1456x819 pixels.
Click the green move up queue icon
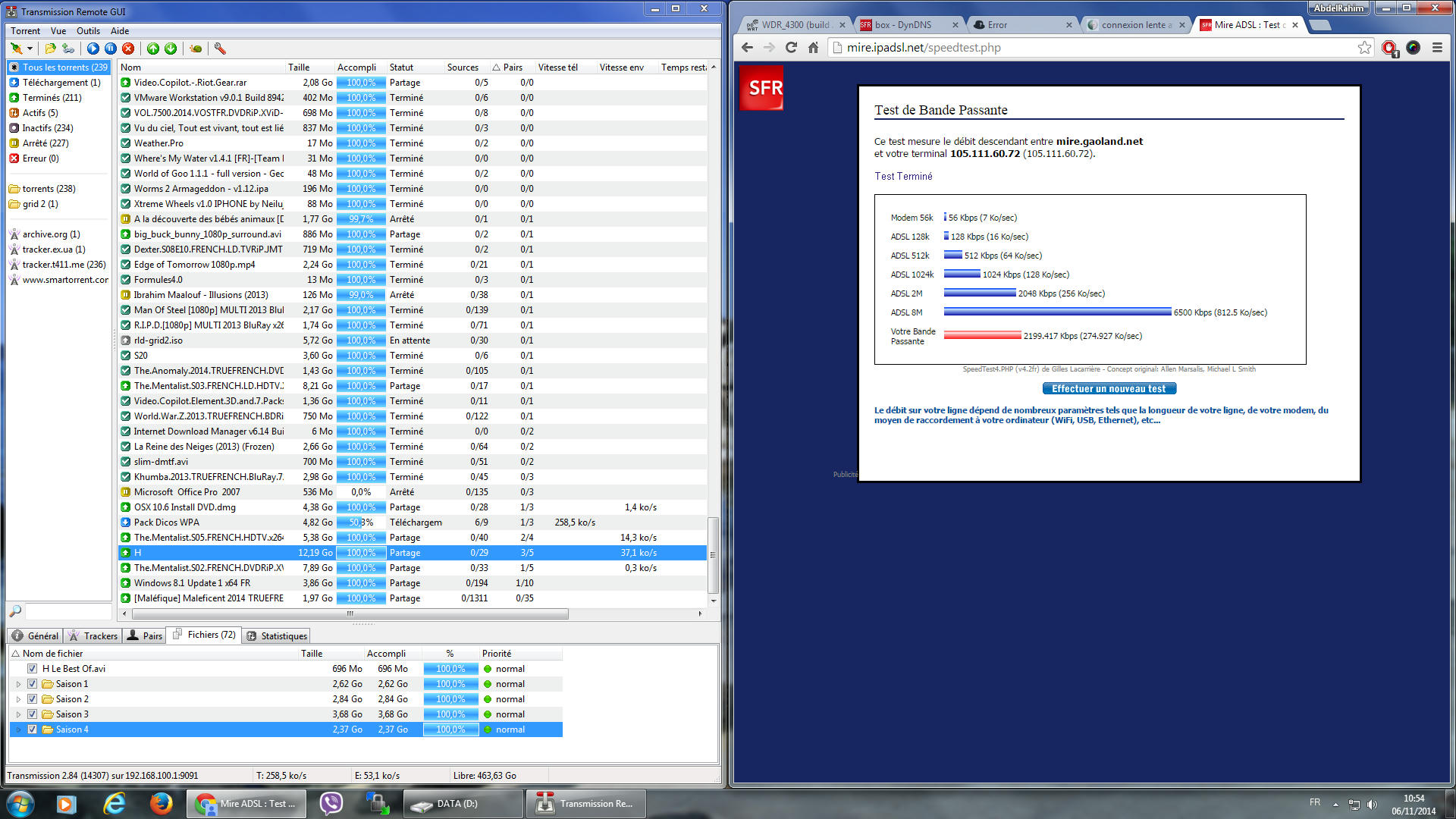tap(153, 49)
